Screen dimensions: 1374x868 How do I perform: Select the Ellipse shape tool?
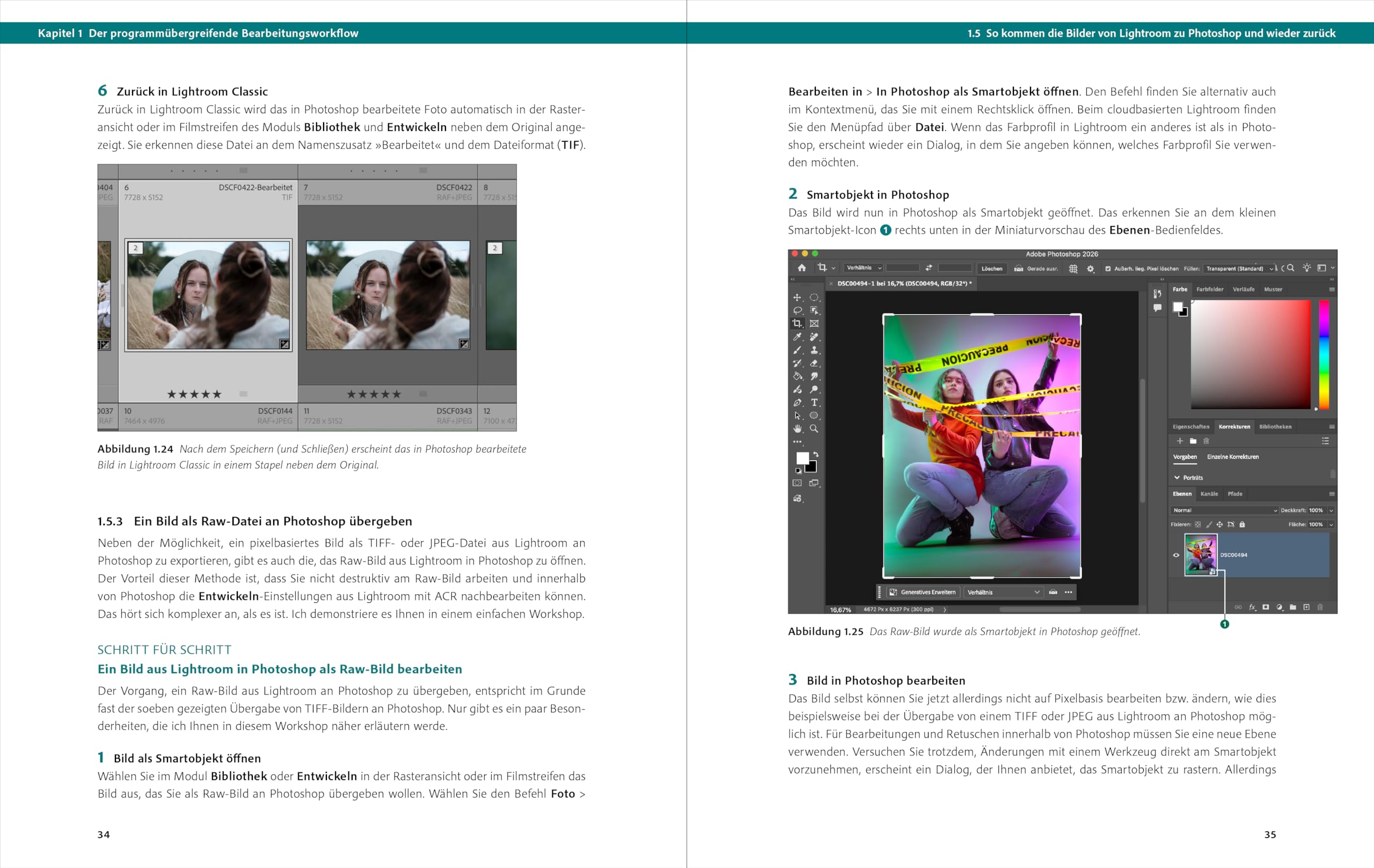pyautogui.click(x=814, y=416)
